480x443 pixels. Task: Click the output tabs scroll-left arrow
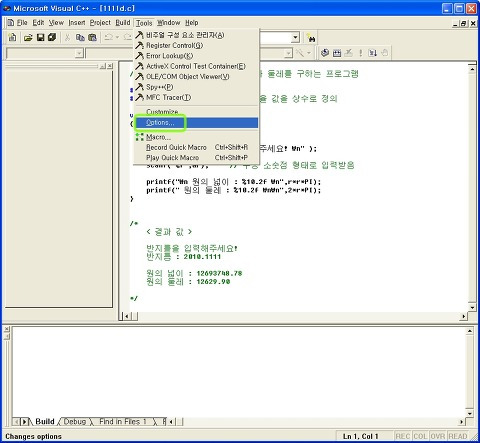[16, 422]
